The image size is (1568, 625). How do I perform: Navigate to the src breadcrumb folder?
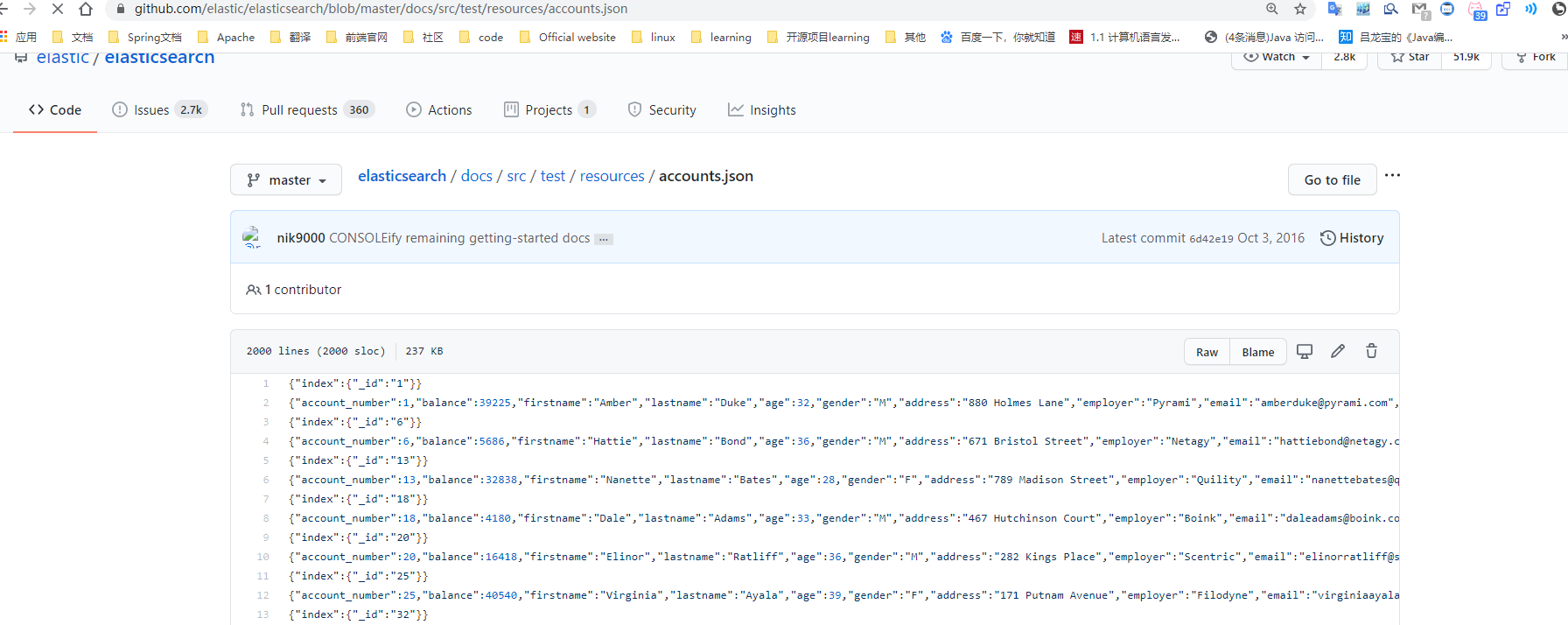(x=516, y=176)
